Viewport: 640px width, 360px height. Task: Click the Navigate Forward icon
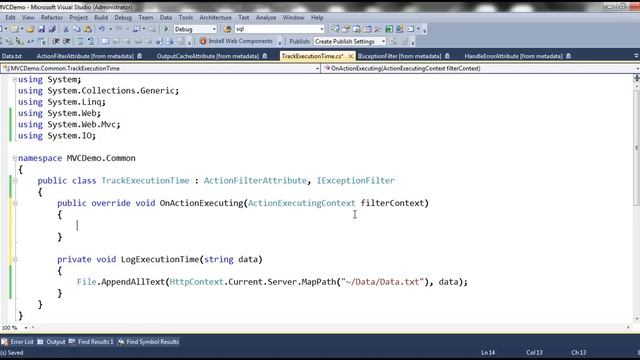(x=152, y=29)
